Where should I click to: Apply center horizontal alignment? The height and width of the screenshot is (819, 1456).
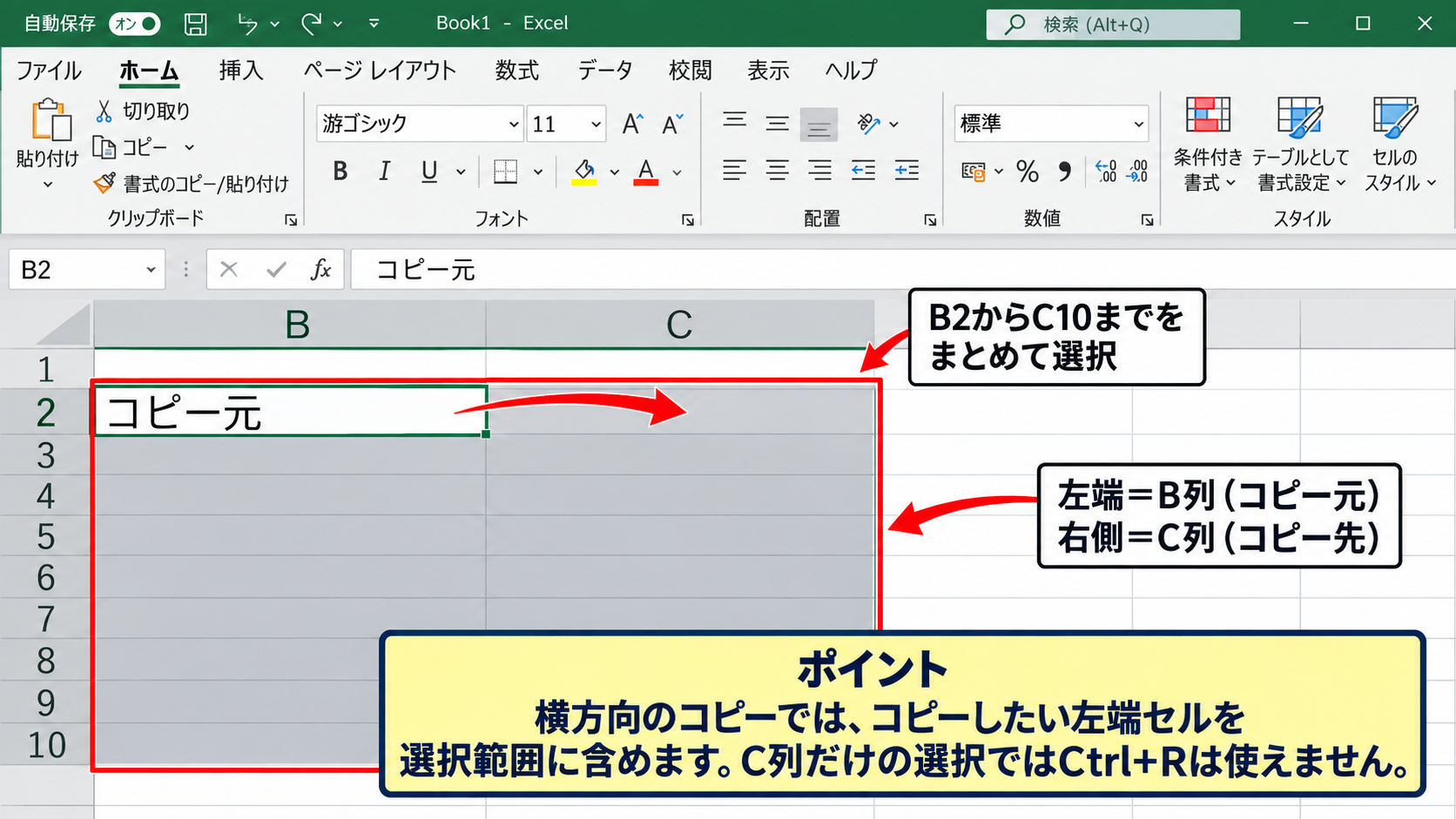click(777, 170)
